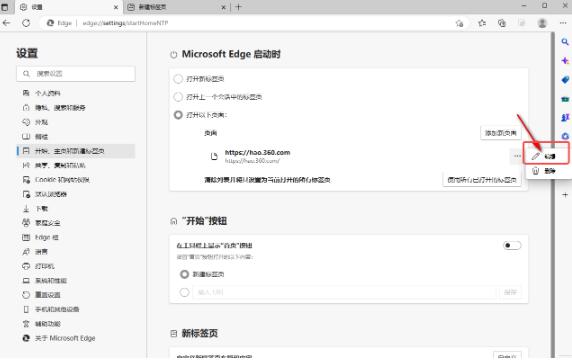Open the Discover sparkle icon in sidebar
Screen dimensions: 572x360
[x=565, y=61]
